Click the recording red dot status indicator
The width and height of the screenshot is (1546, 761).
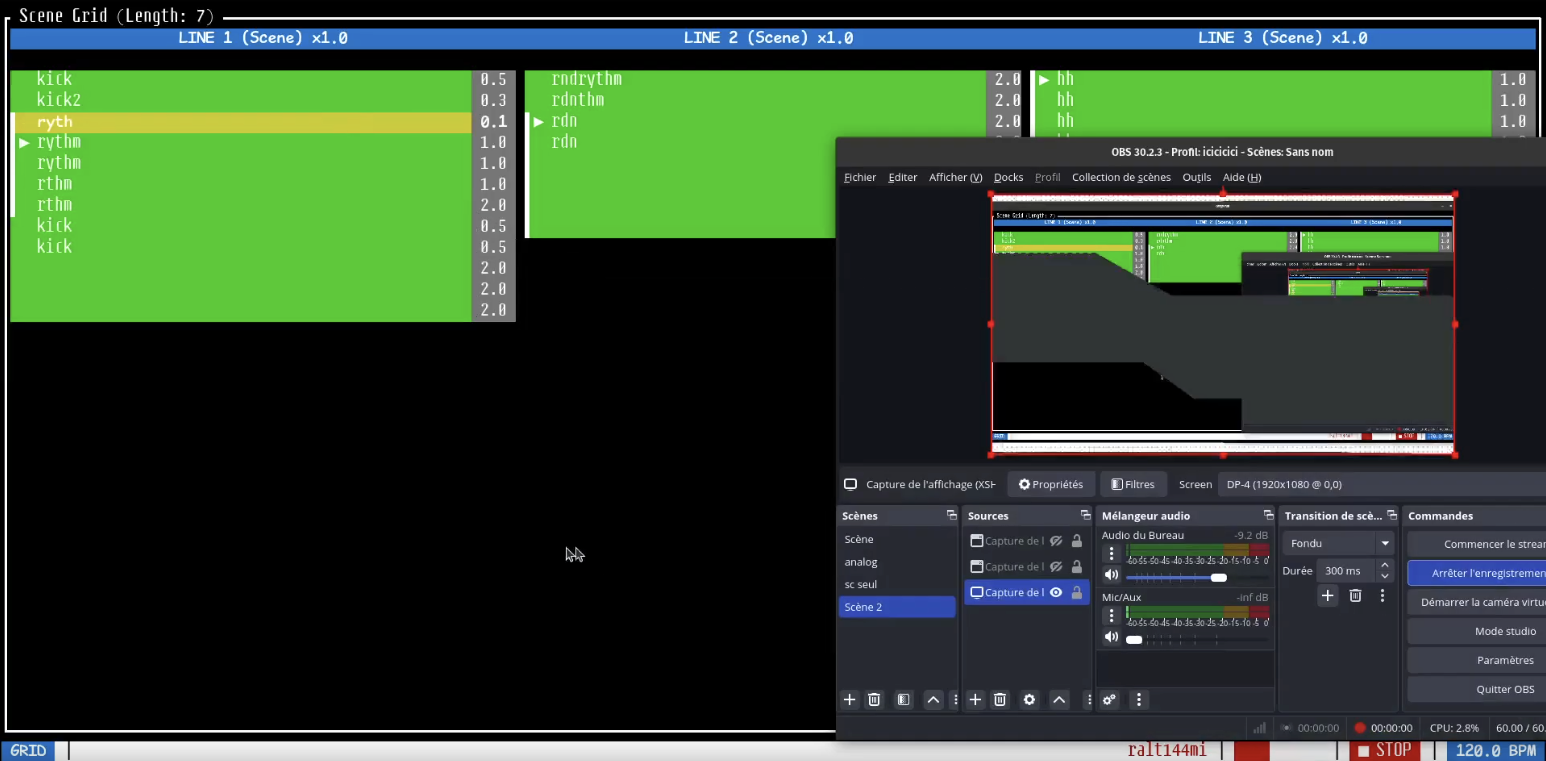click(x=1359, y=728)
